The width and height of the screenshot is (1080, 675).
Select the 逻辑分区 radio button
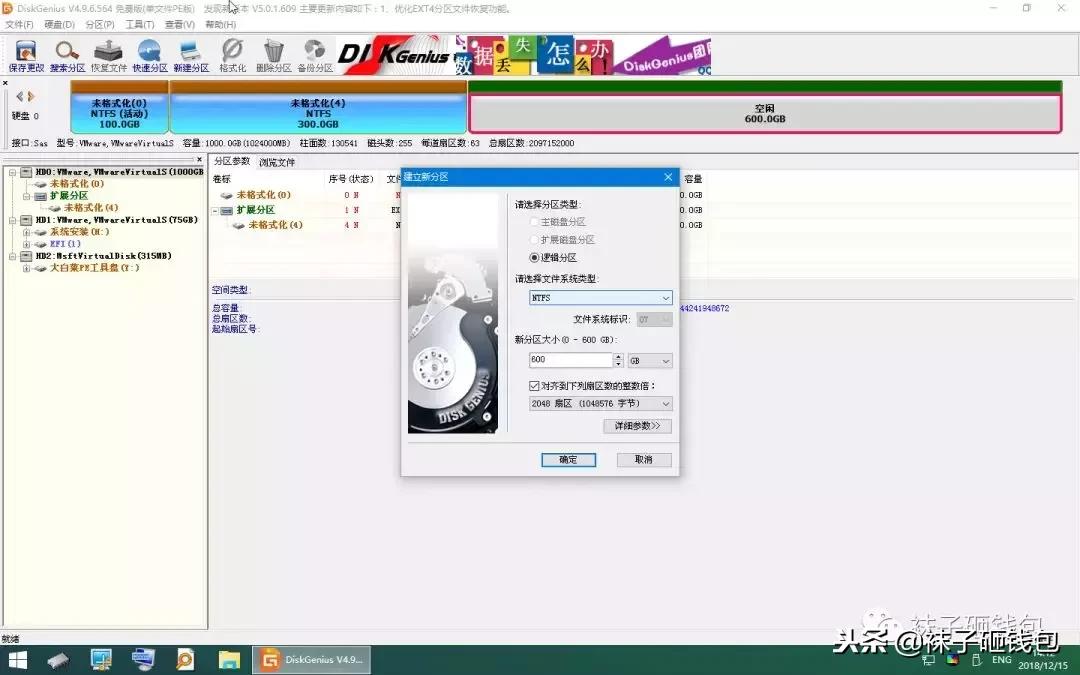point(535,258)
